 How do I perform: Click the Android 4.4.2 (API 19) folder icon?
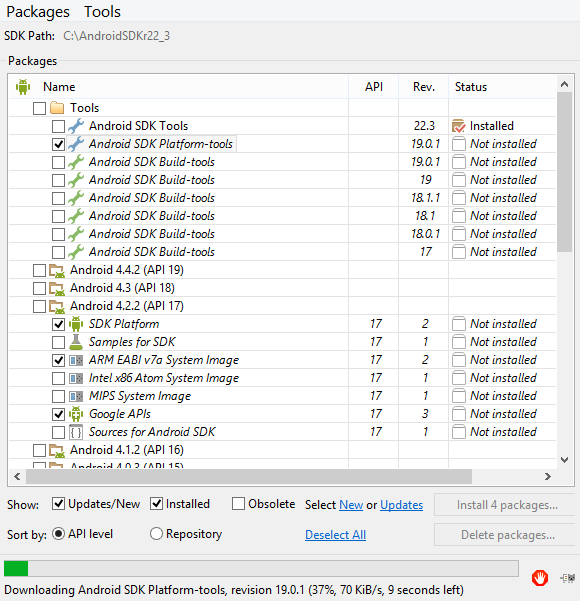(57, 271)
